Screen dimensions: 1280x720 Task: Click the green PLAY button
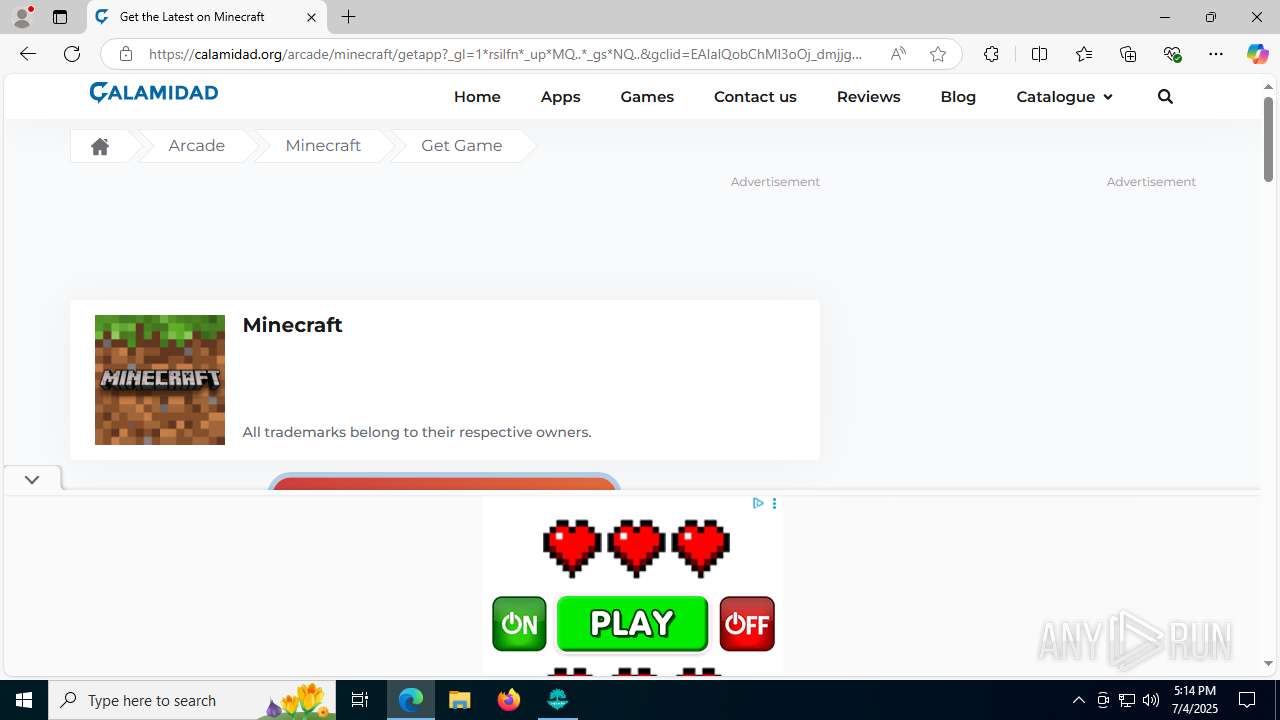click(x=632, y=623)
